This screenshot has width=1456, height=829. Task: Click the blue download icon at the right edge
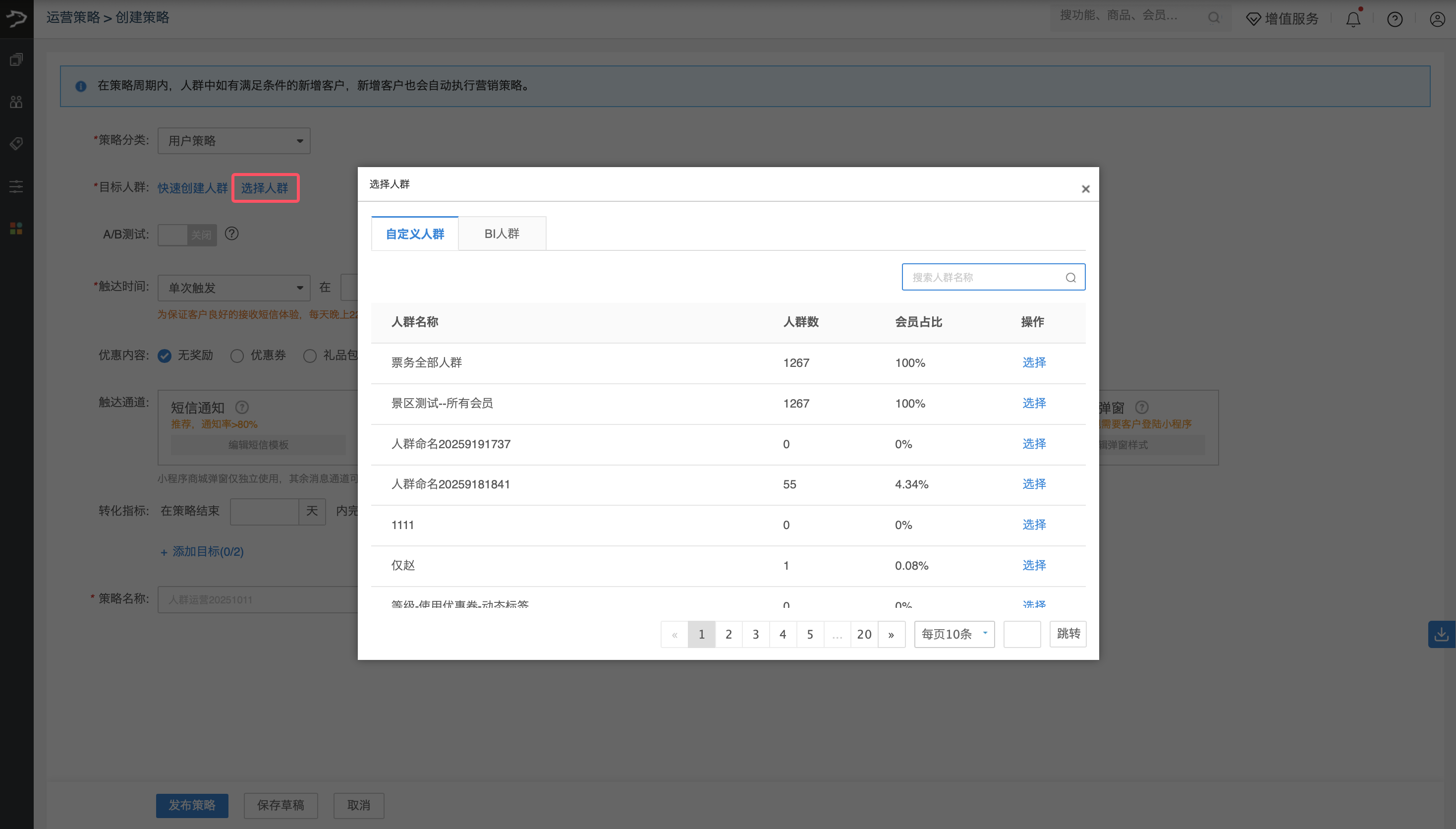[x=1441, y=634]
